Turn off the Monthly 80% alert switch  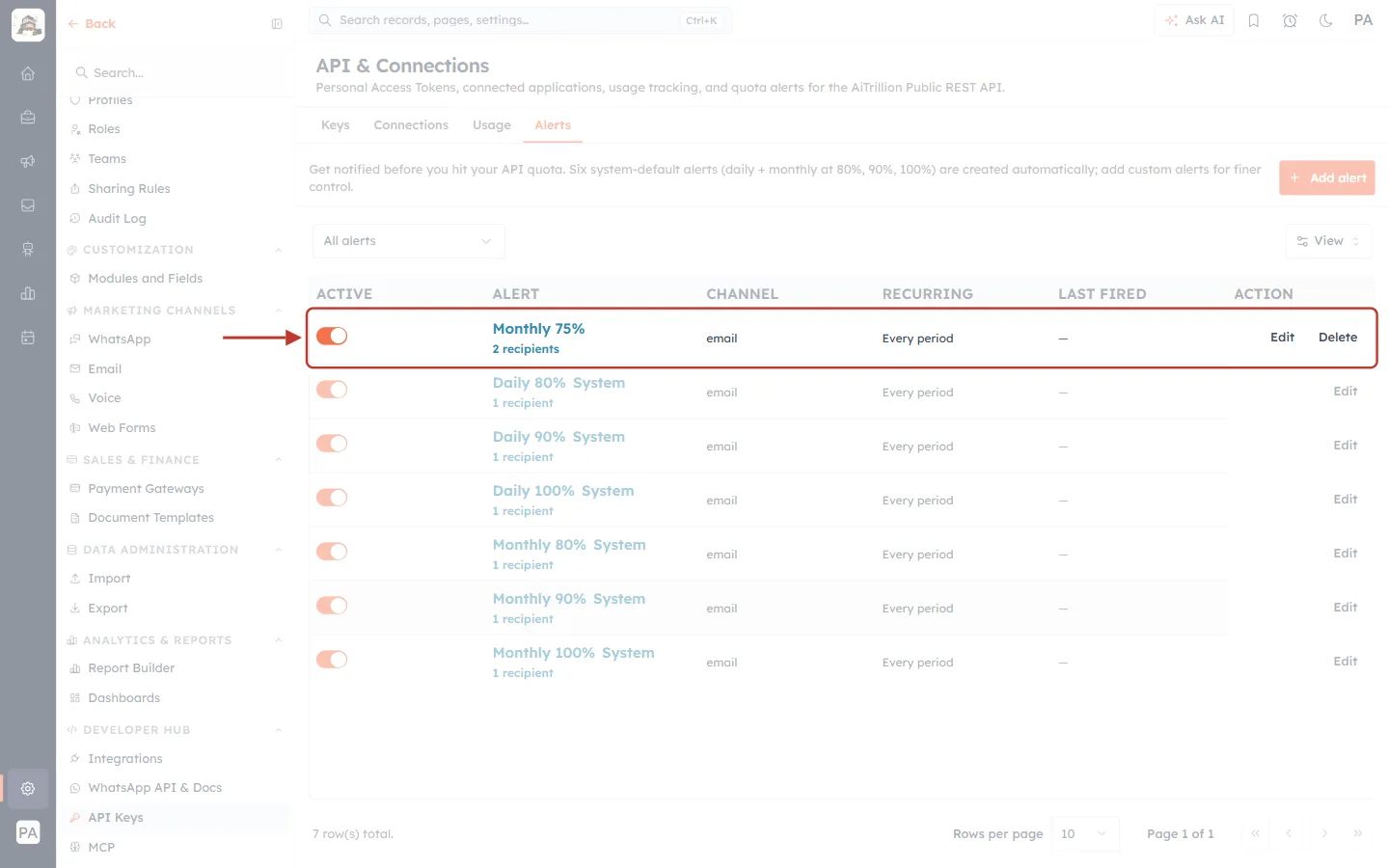click(332, 552)
